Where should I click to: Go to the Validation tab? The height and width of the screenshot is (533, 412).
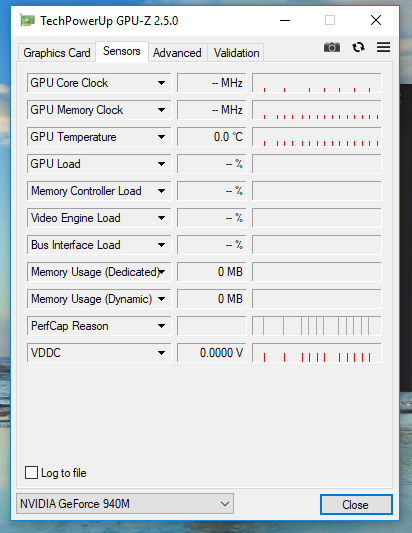pyautogui.click(x=236, y=53)
